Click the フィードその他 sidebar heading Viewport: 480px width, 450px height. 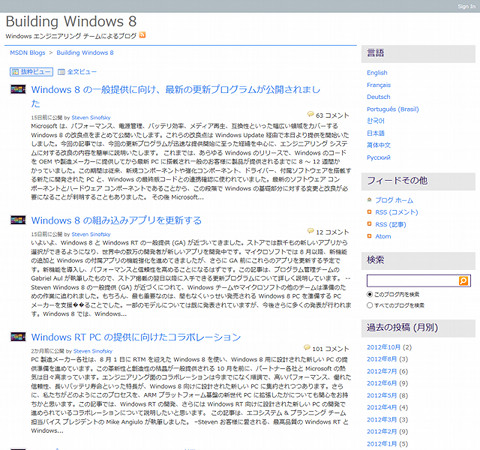click(x=397, y=181)
